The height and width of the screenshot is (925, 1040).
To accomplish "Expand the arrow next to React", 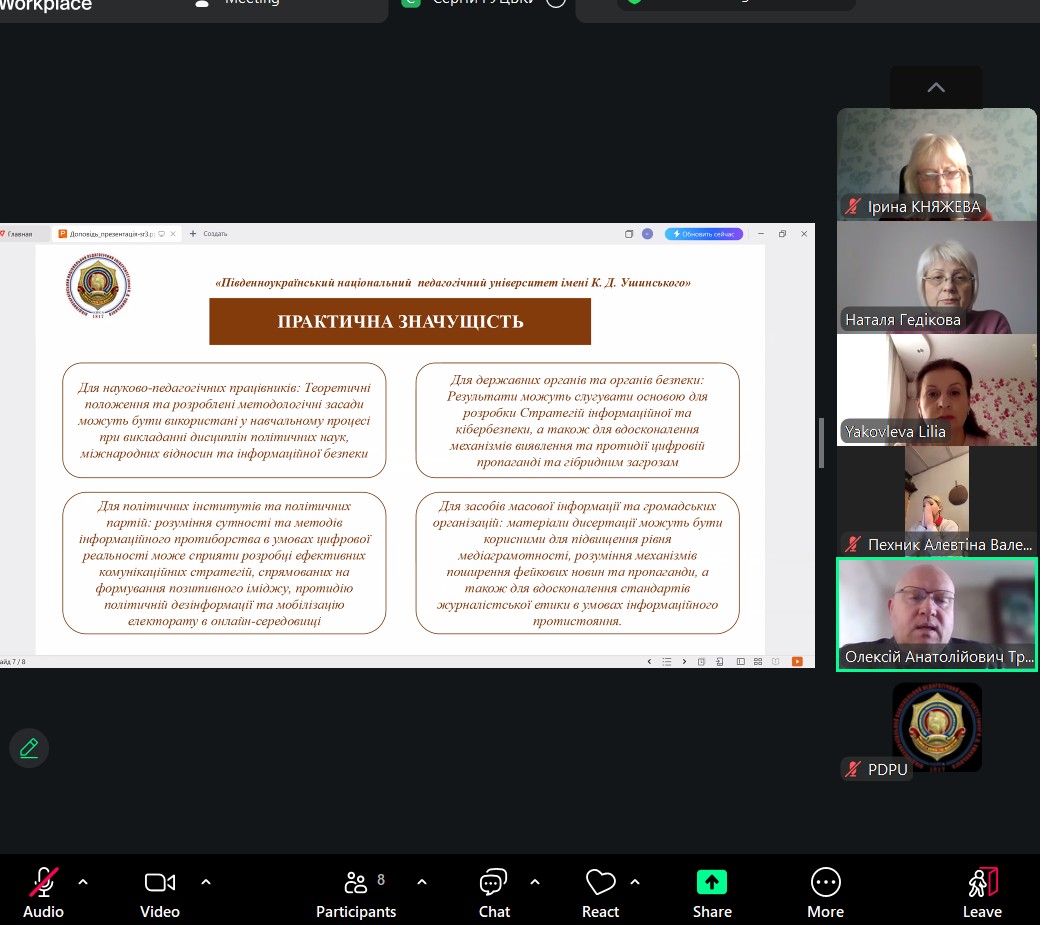I will [x=635, y=882].
